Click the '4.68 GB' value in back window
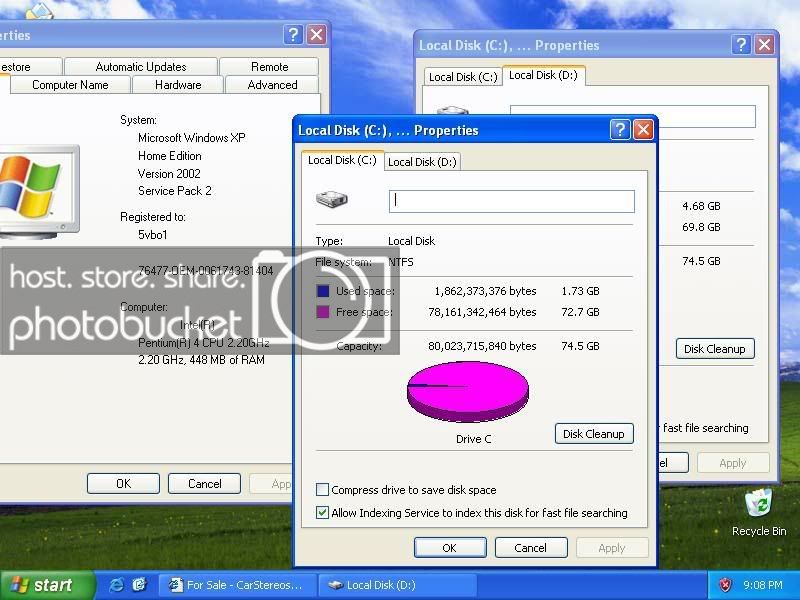 (x=701, y=206)
